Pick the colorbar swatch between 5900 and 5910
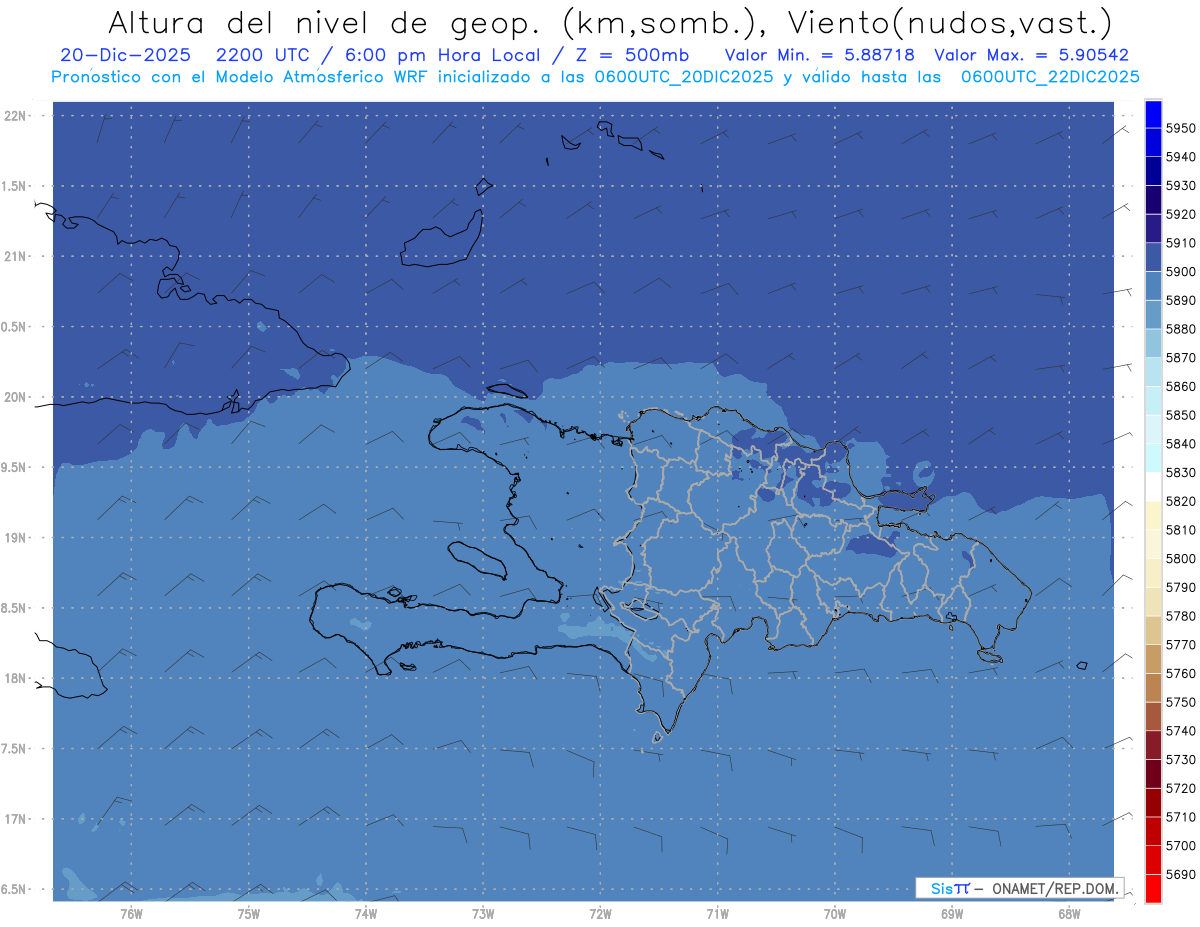This screenshot has width=1200, height=927. click(x=1153, y=257)
